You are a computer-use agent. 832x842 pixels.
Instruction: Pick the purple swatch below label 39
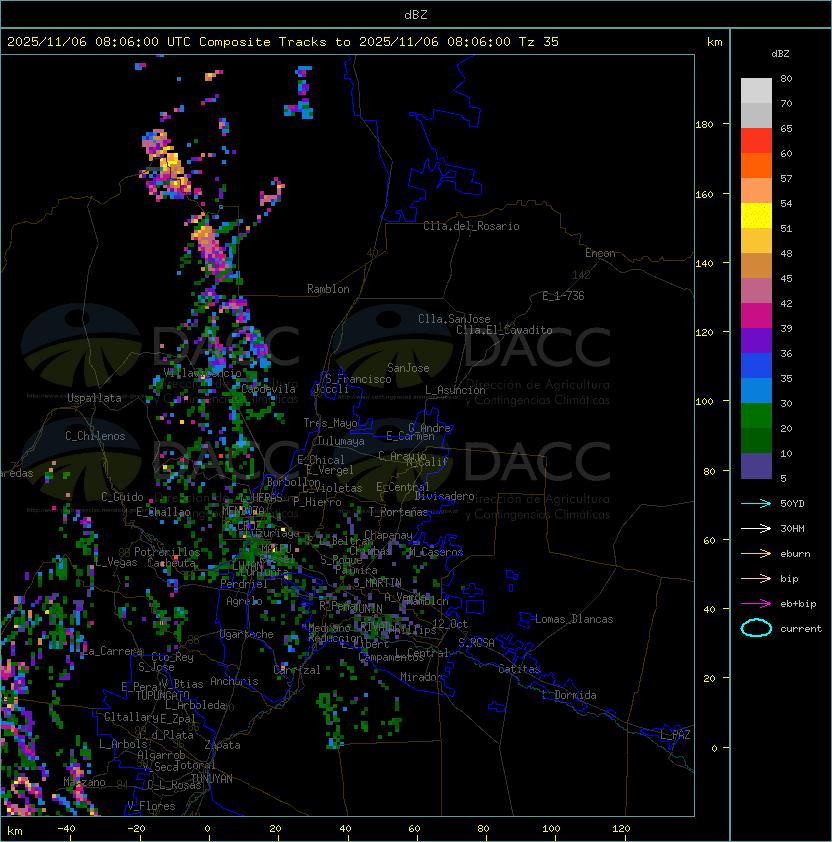pos(756,340)
